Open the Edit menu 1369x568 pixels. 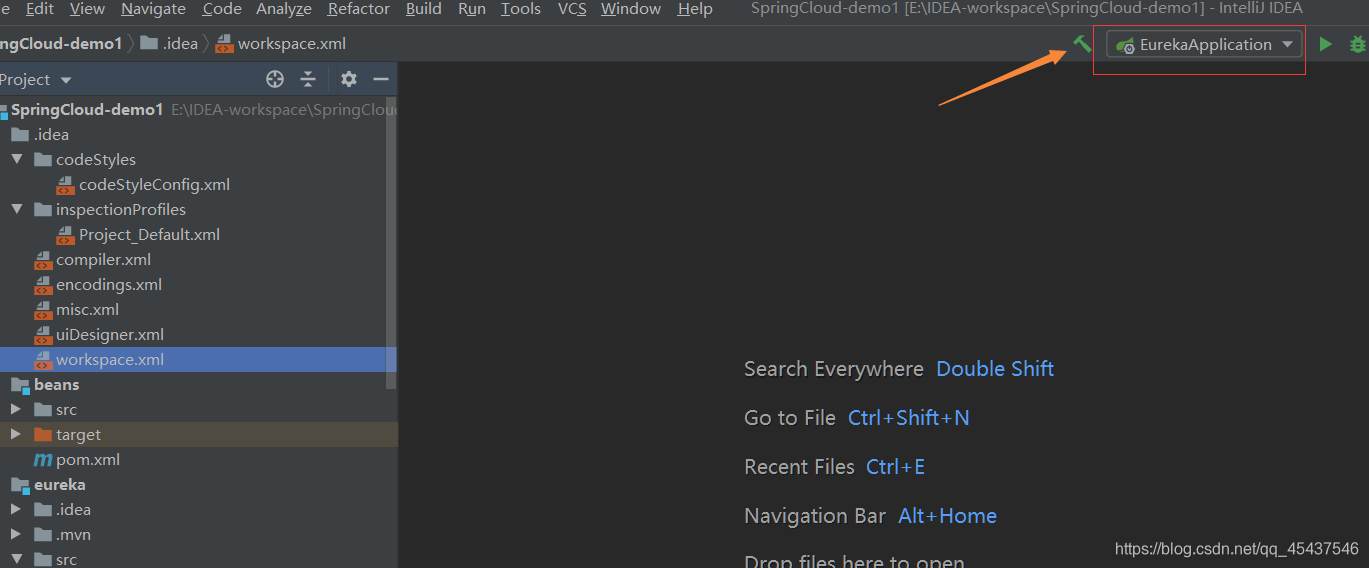40,9
